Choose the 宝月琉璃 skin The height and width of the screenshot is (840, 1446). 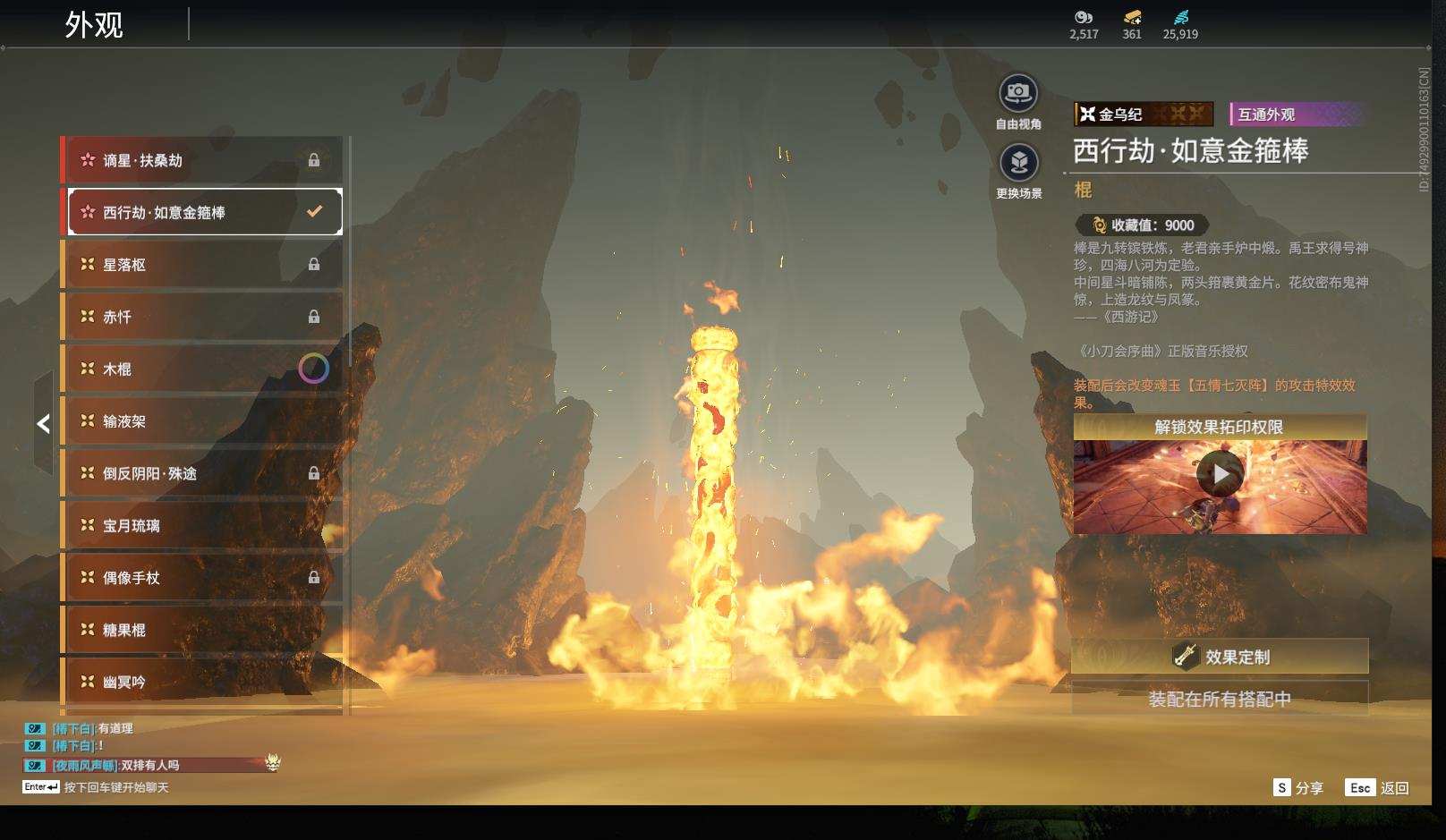201,525
